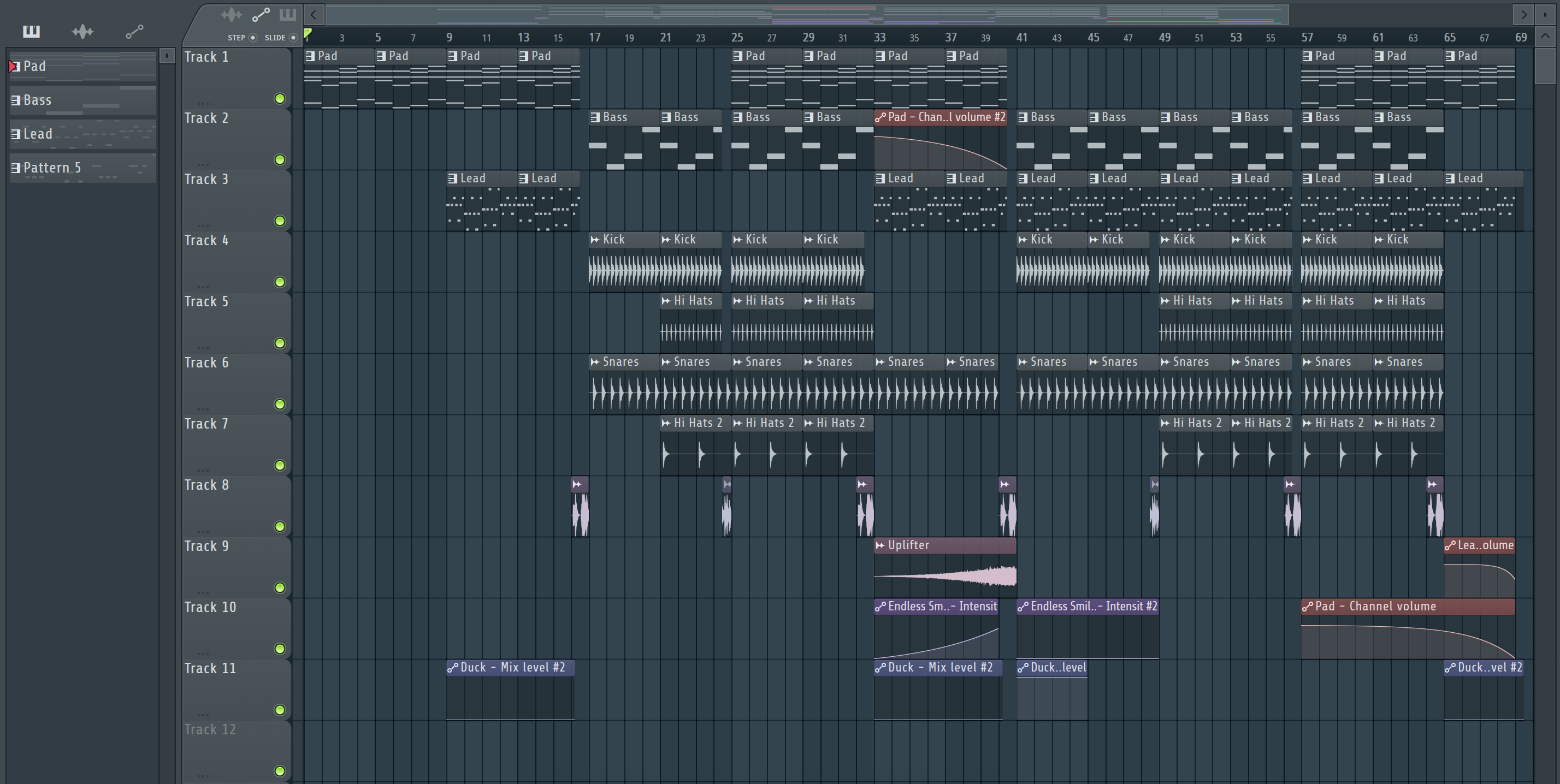
Task: Open Pad - Chan..l volume #2 clip menu
Action: pyautogui.click(x=880, y=117)
